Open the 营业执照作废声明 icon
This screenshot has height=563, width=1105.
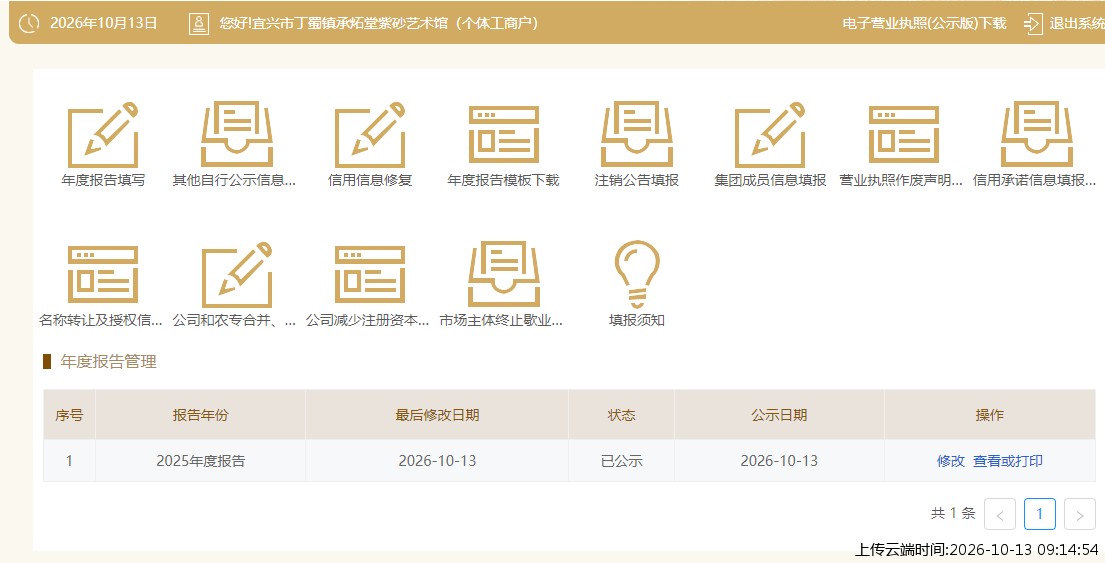tap(903, 135)
